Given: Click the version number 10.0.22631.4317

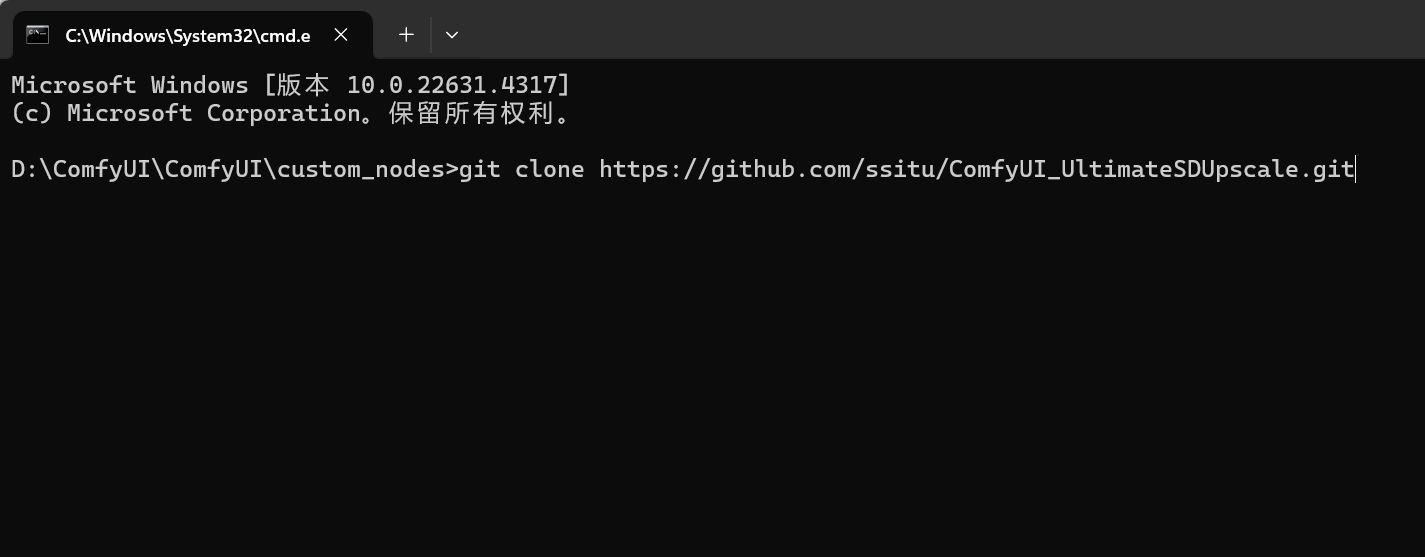Looking at the screenshot, I should point(452,85).
